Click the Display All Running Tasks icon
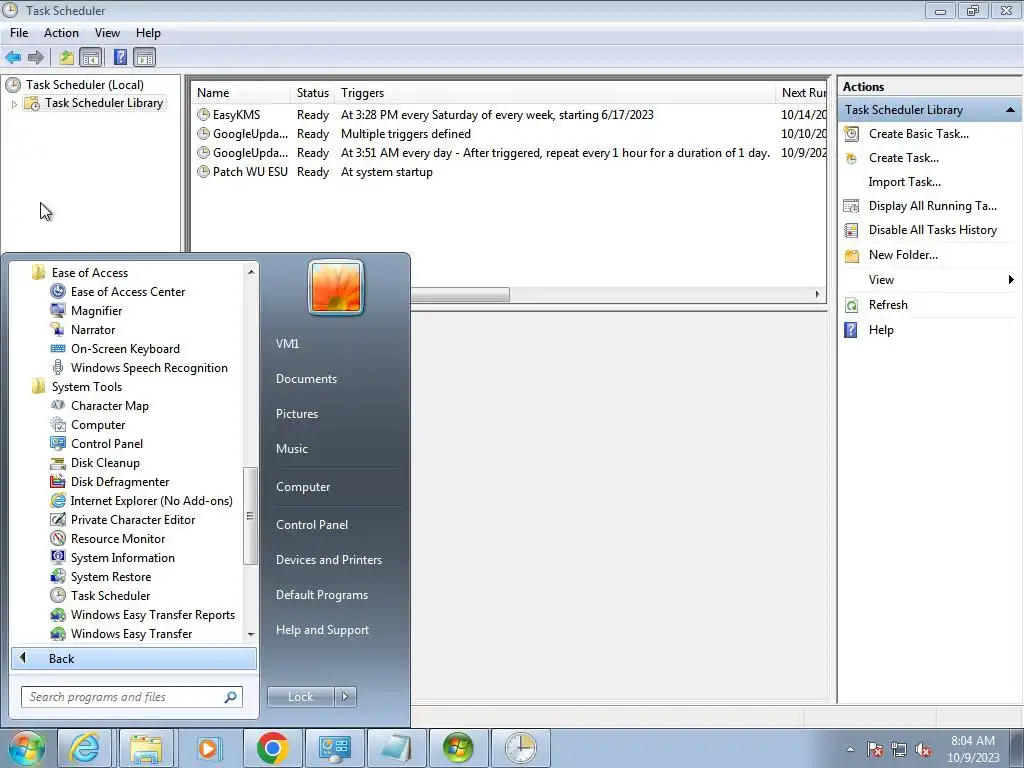Image resolution: width=1024 pixels, height=768 pixels. coord(851,206)
